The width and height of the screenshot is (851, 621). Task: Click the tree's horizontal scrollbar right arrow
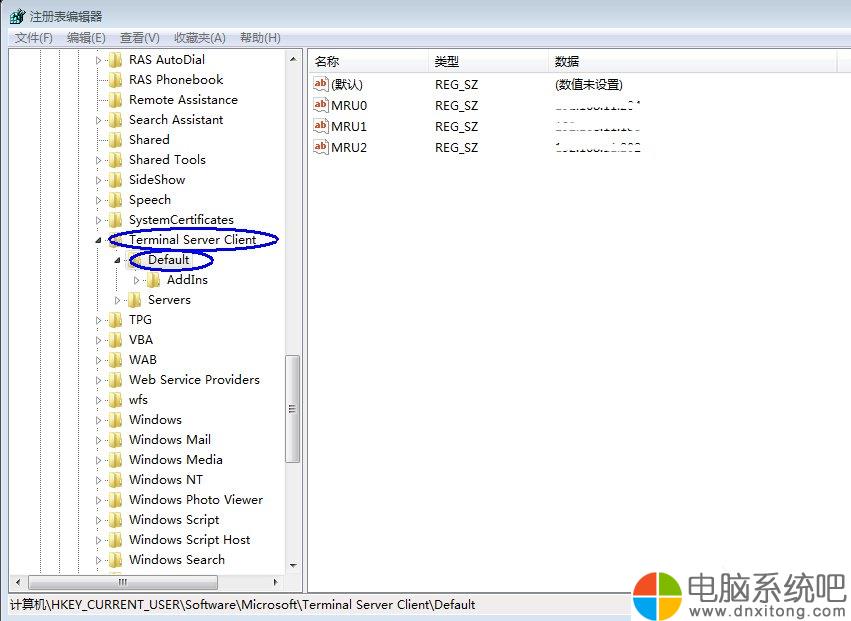point(276,582)
